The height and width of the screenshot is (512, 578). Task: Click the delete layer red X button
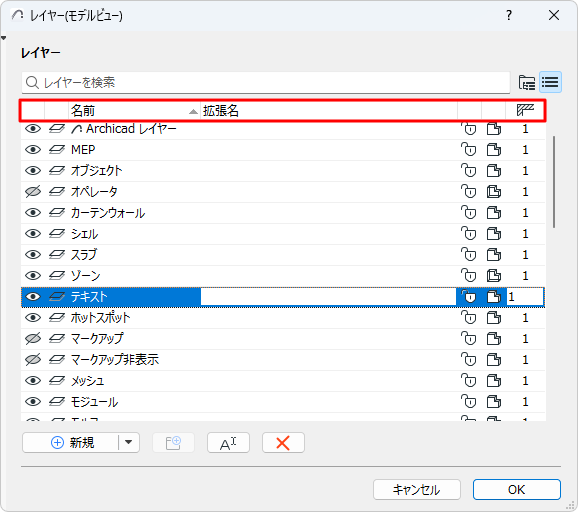click(x=283, y=443)
